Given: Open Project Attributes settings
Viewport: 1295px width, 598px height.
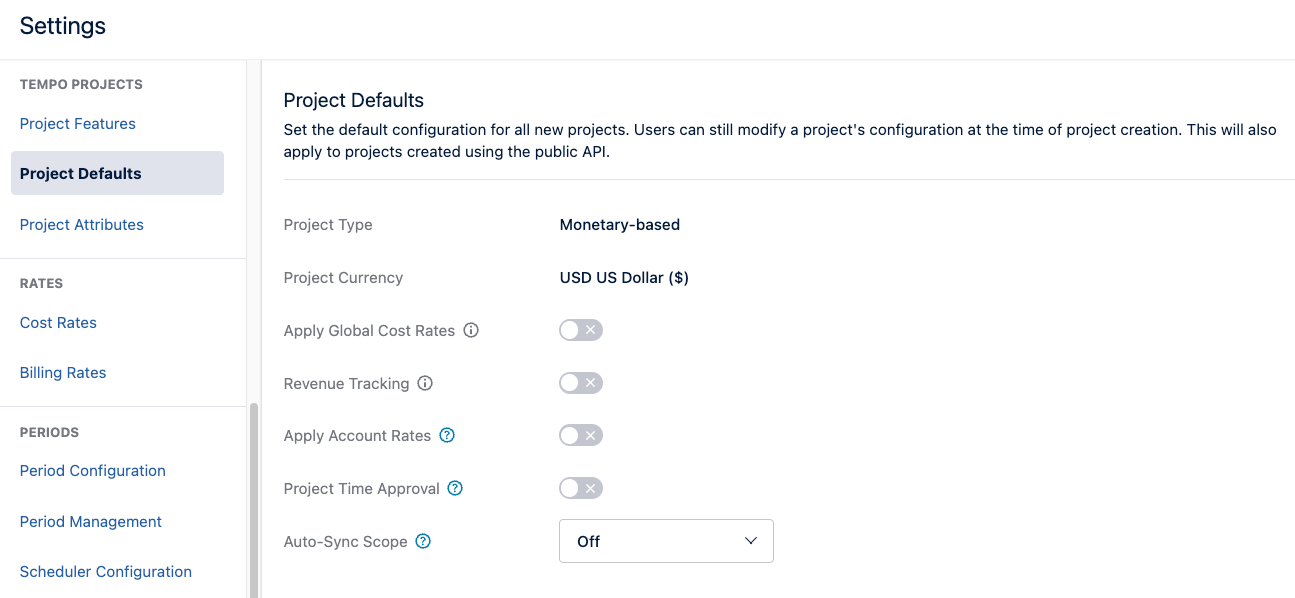Looking at the screenshot, I should 81,224.
